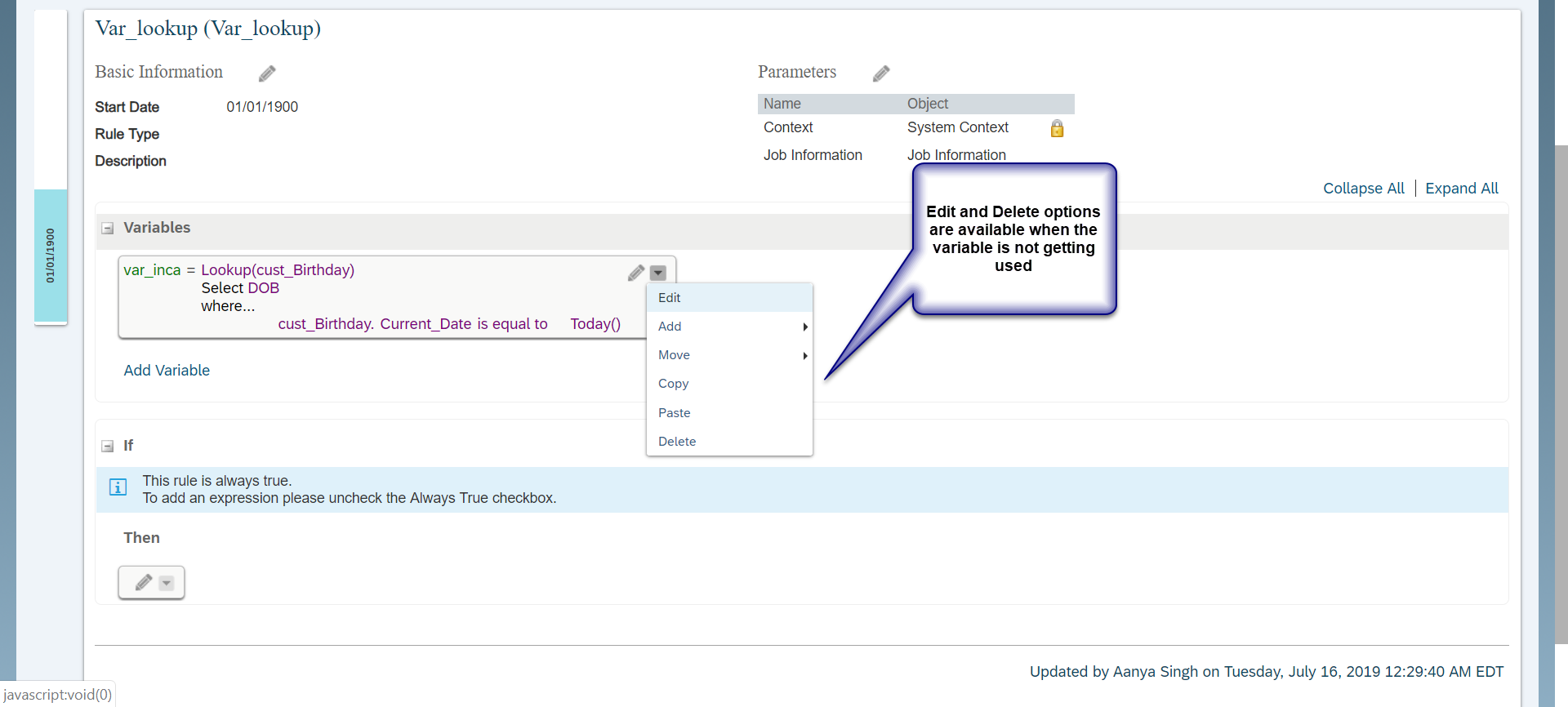Screen dimensions: 1568x707
Task: Click the Updated by Aanya Singh timestamp
Action: click(x=1266, y=672)
